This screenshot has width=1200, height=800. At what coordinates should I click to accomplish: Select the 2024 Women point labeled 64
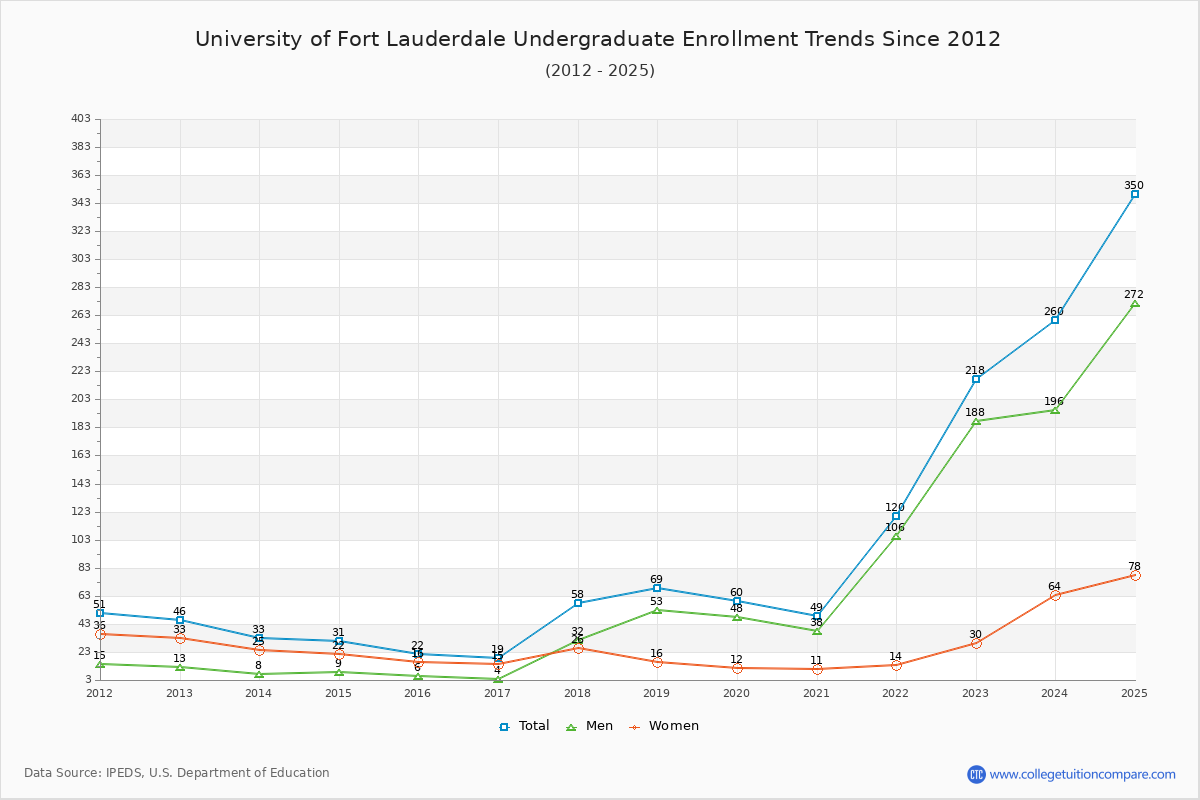[1055, 595]
